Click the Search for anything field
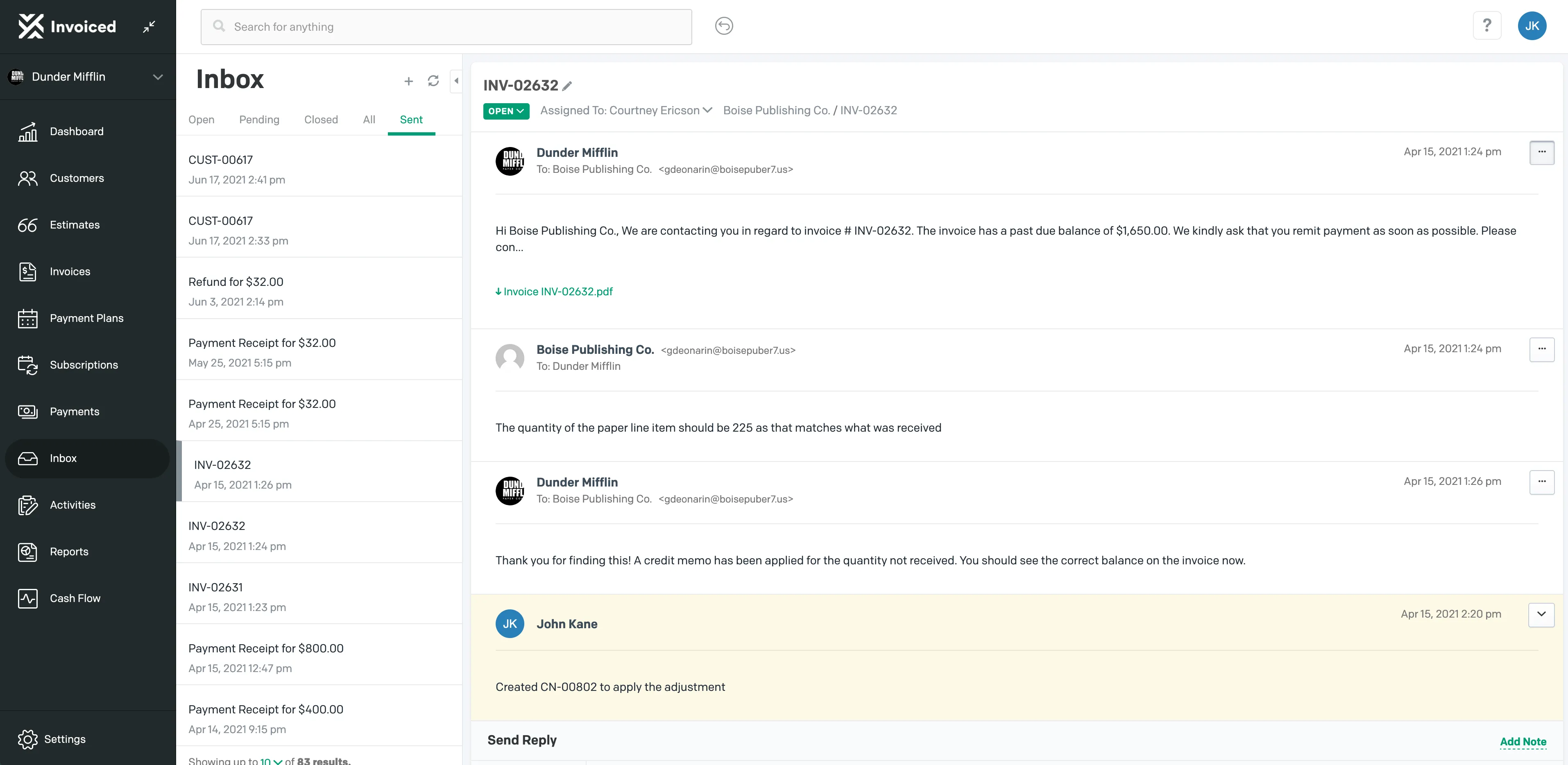The height and width of the screenshot is (765, 1568). [x=446, y=27]
